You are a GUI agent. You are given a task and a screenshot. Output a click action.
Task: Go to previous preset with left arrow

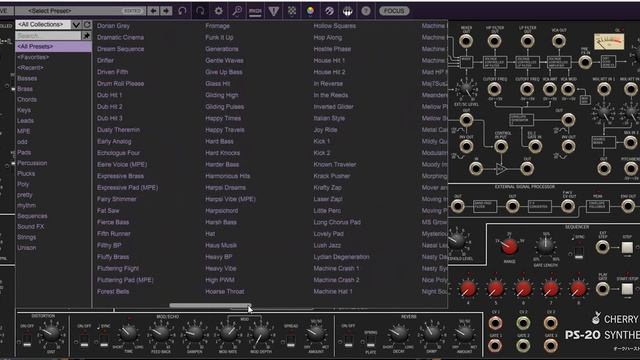coord(153,11)
